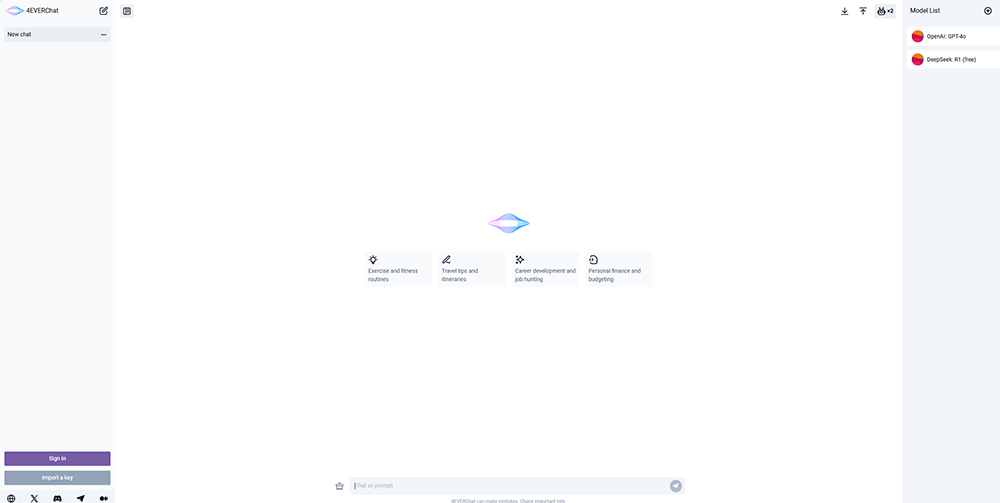This screenshot has height=503, width=1000.
Task: Click the send message button
Action: point(676,486)
